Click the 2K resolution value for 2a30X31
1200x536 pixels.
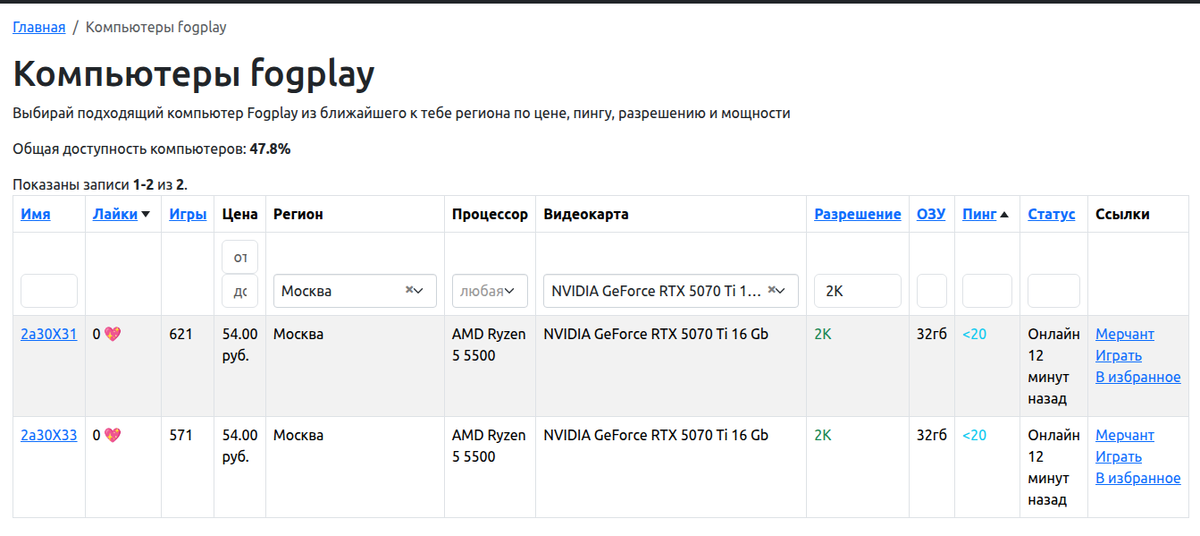pos(823,334)
